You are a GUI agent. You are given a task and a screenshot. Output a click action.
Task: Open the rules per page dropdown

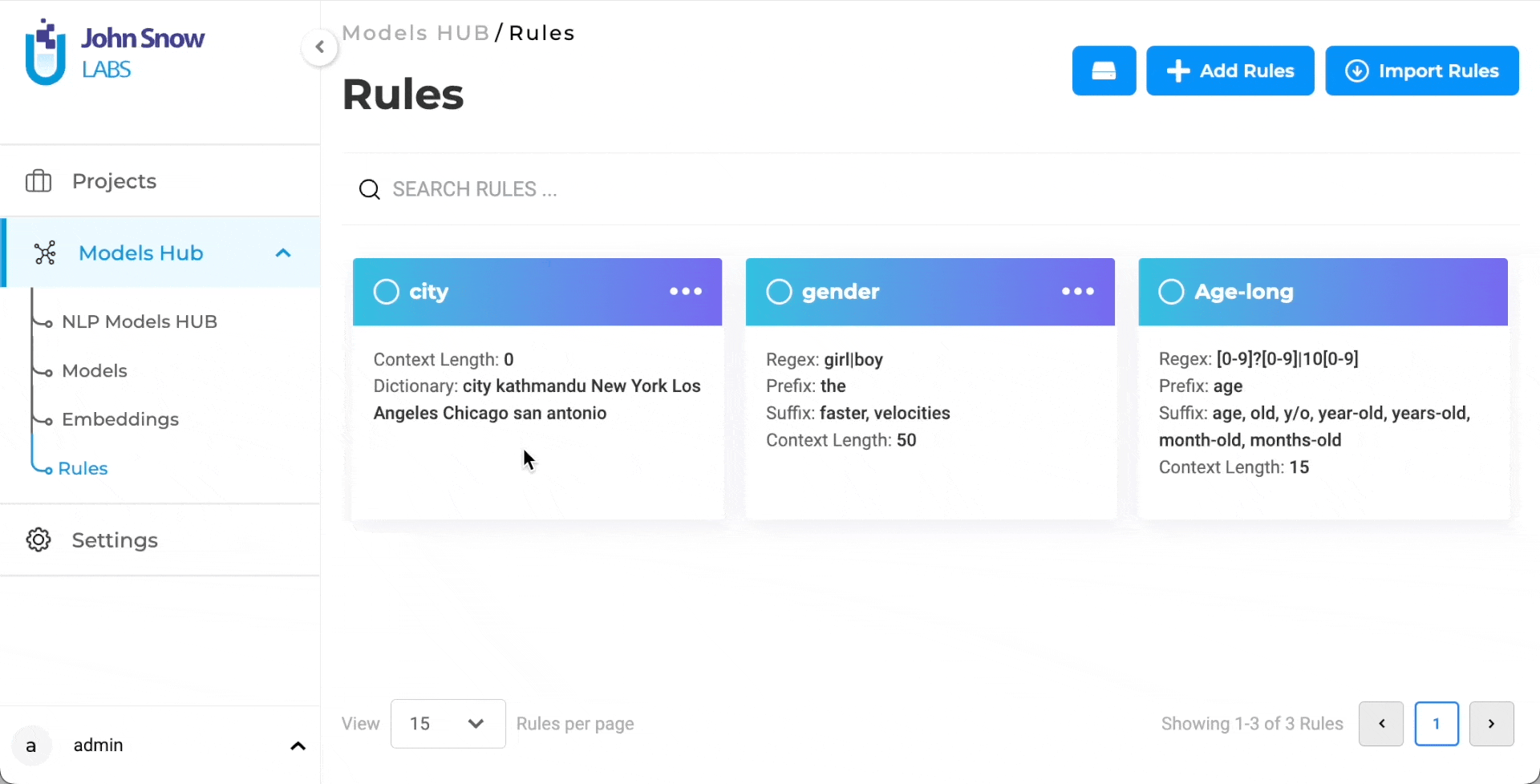coord(448,724)
